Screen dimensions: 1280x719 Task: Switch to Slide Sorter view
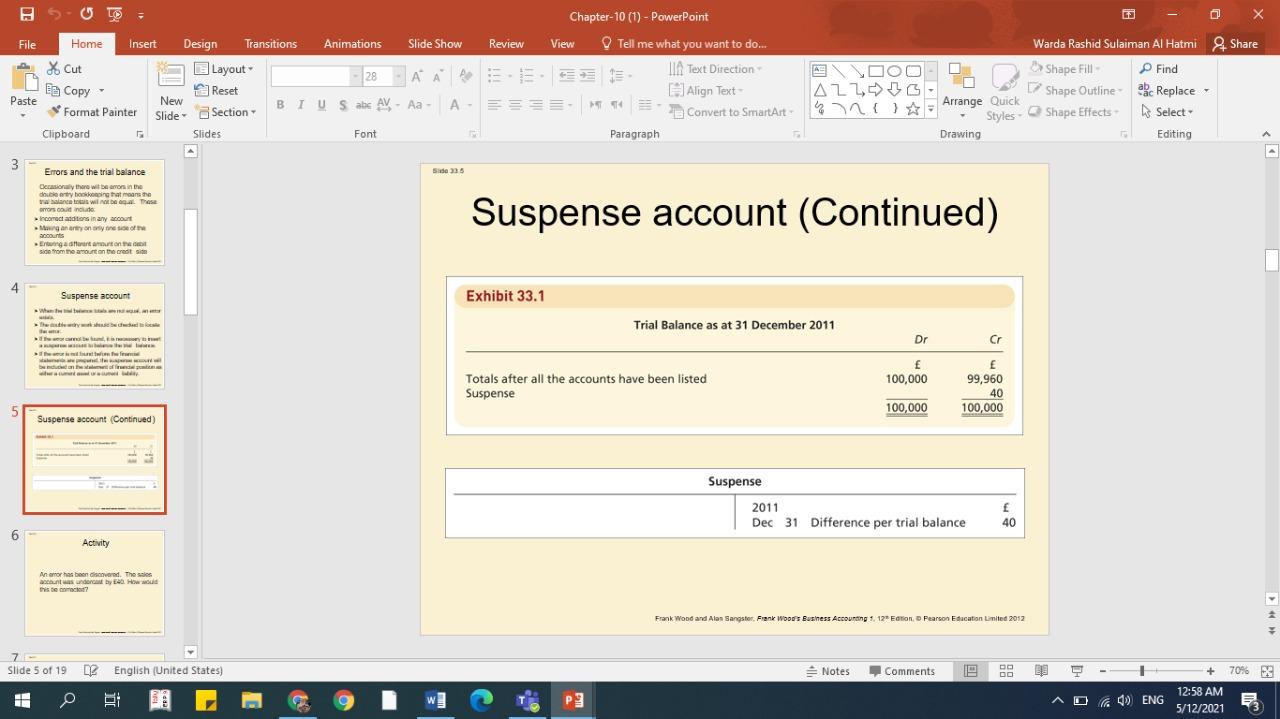click(1006, 671)
